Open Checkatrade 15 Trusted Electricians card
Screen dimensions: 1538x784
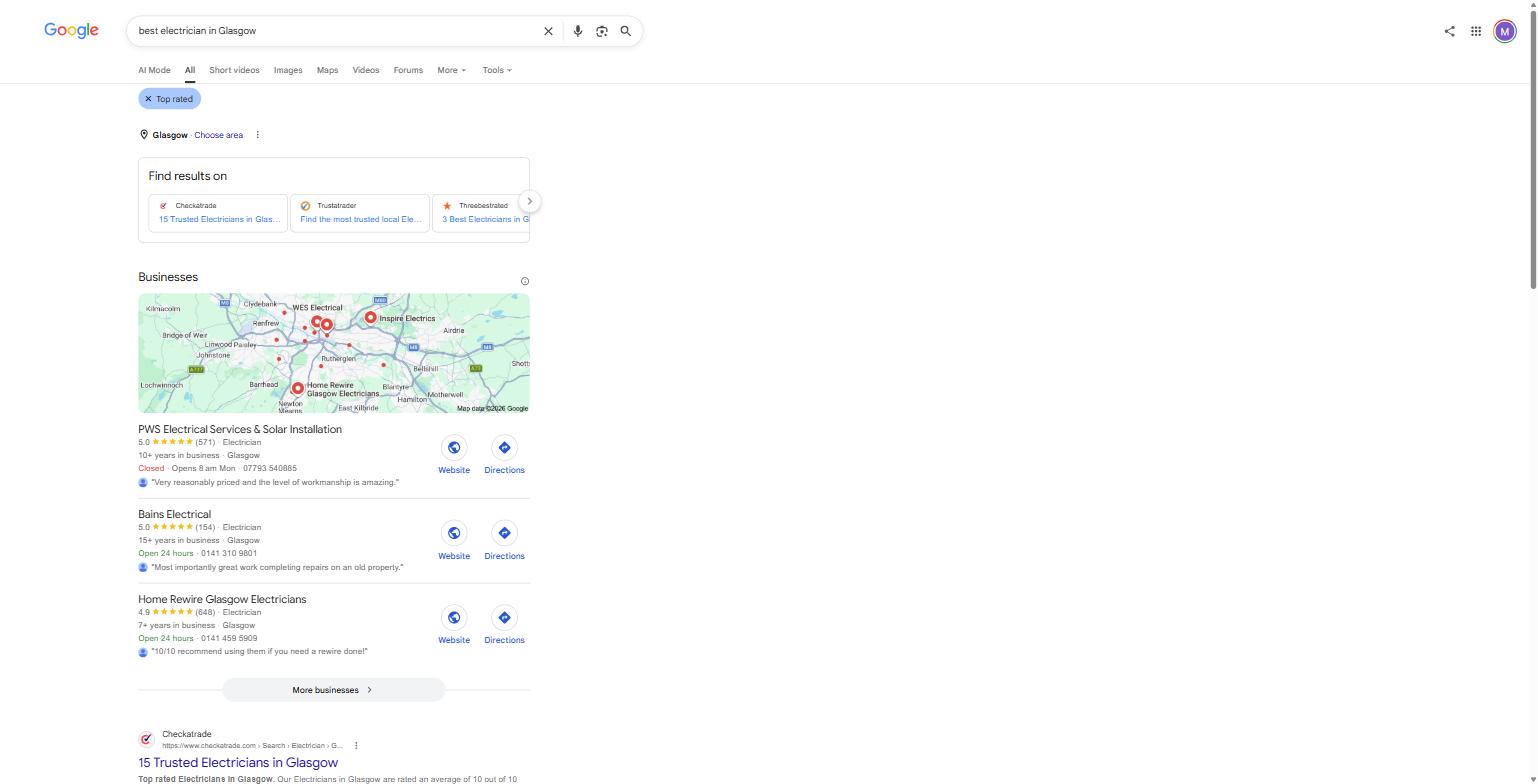[x=218, y=213]
